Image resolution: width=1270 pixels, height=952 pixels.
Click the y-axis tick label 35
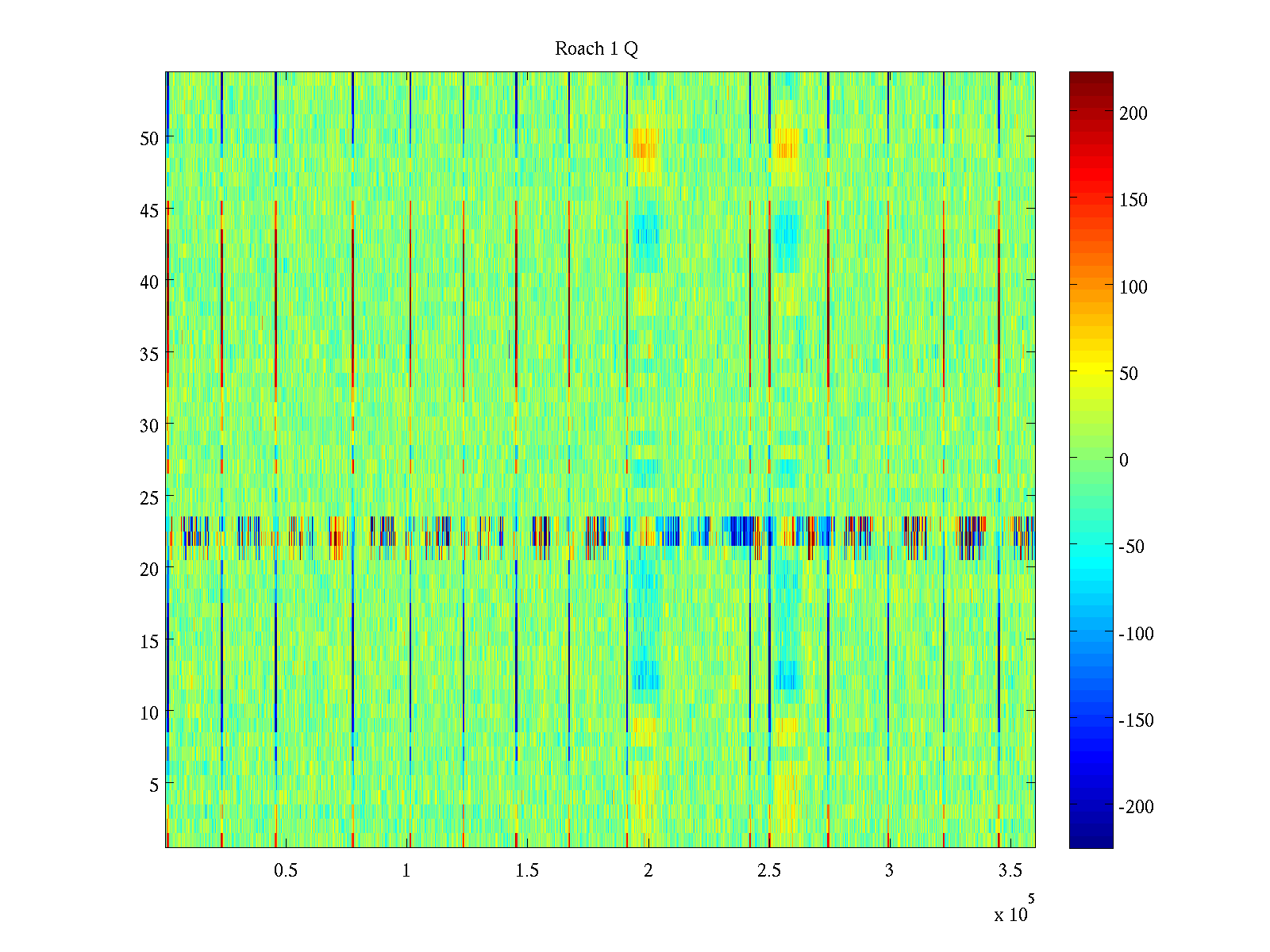coord(149,355)
